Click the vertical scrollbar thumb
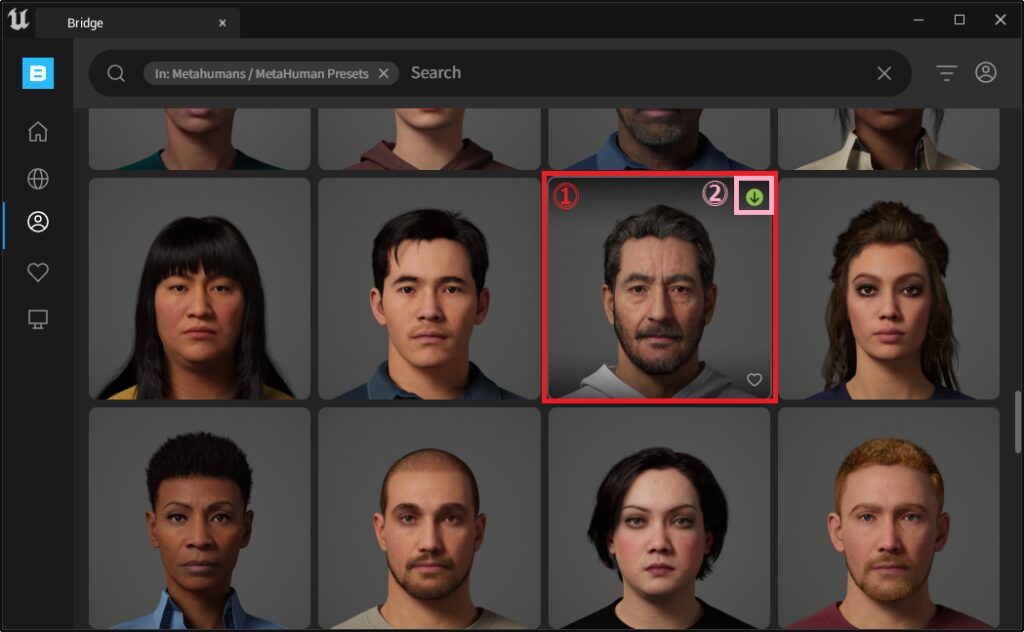This screenshot has height=632, width=1024. 1017,422
